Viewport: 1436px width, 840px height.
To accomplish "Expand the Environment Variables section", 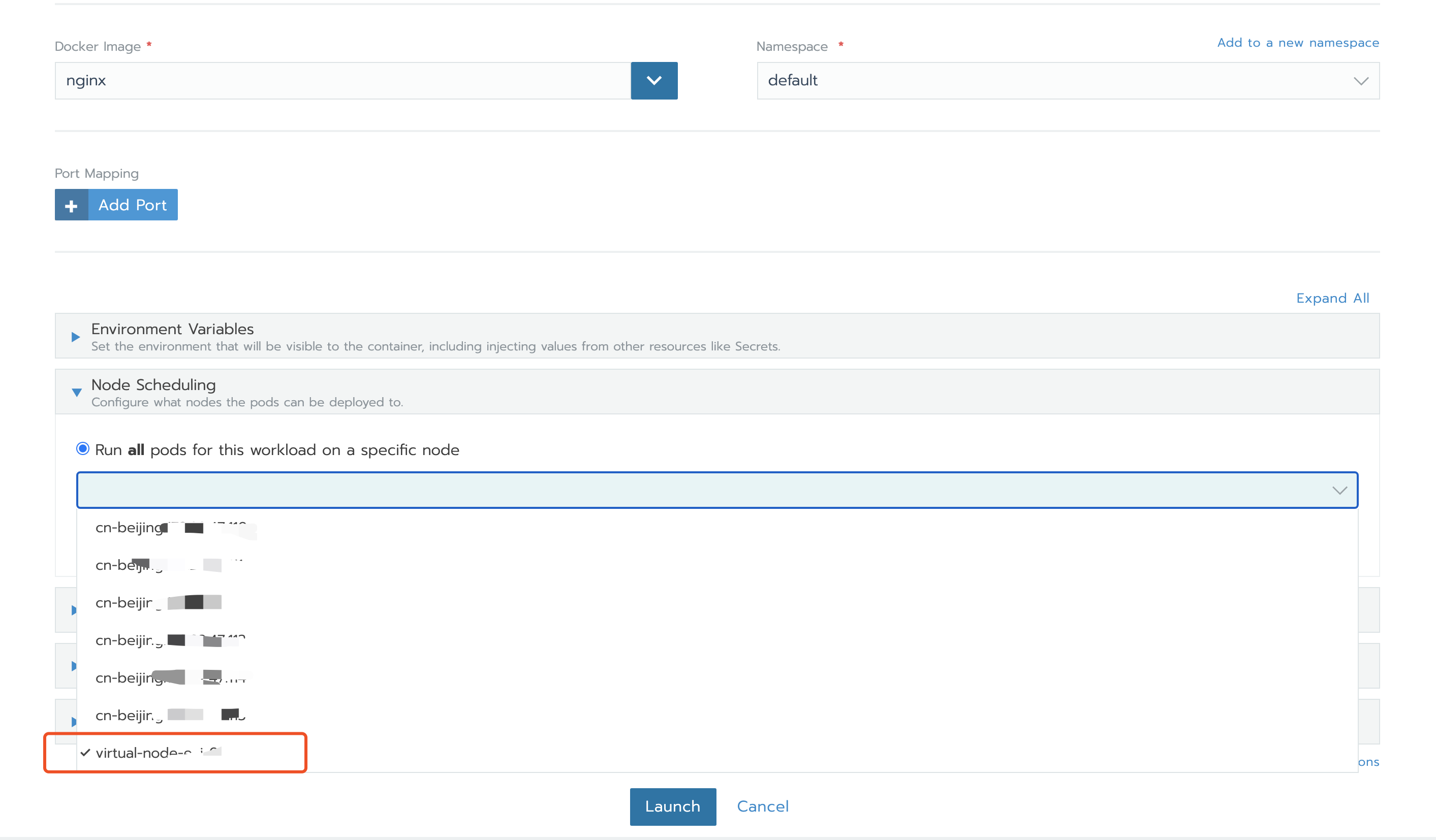I will [75, 337].
